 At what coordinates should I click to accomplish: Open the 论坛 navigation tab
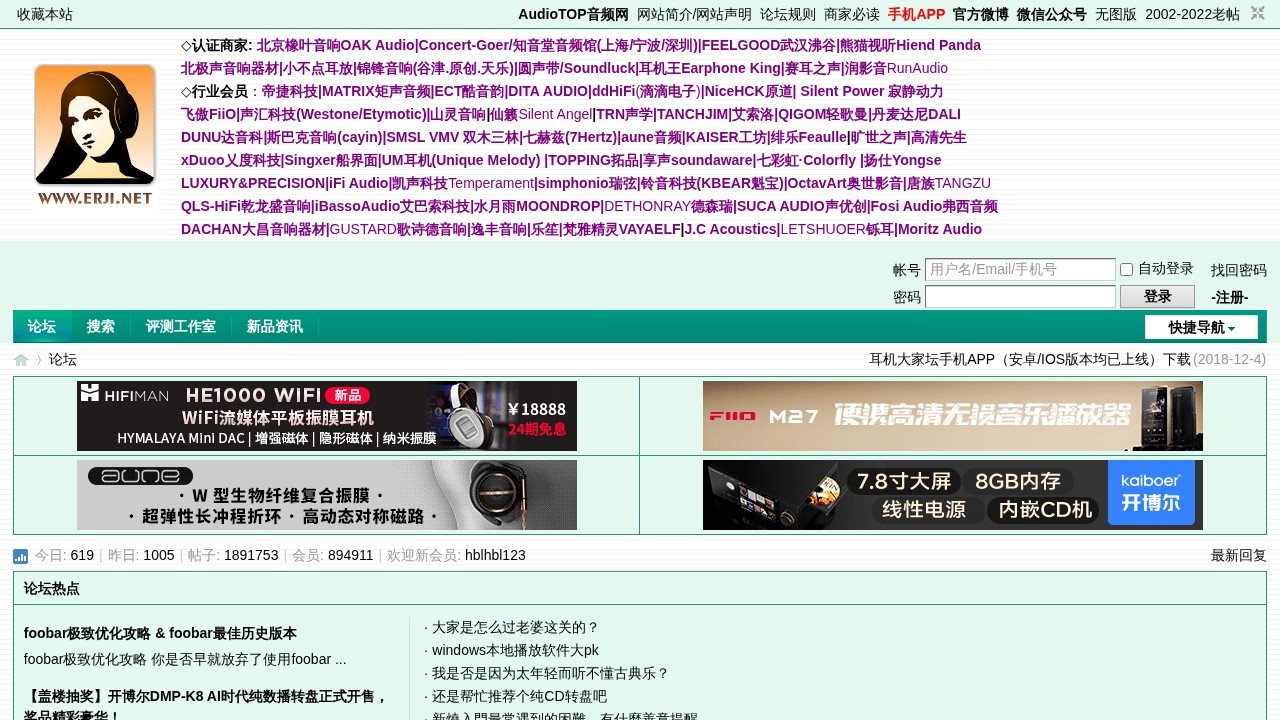point(42,327)
